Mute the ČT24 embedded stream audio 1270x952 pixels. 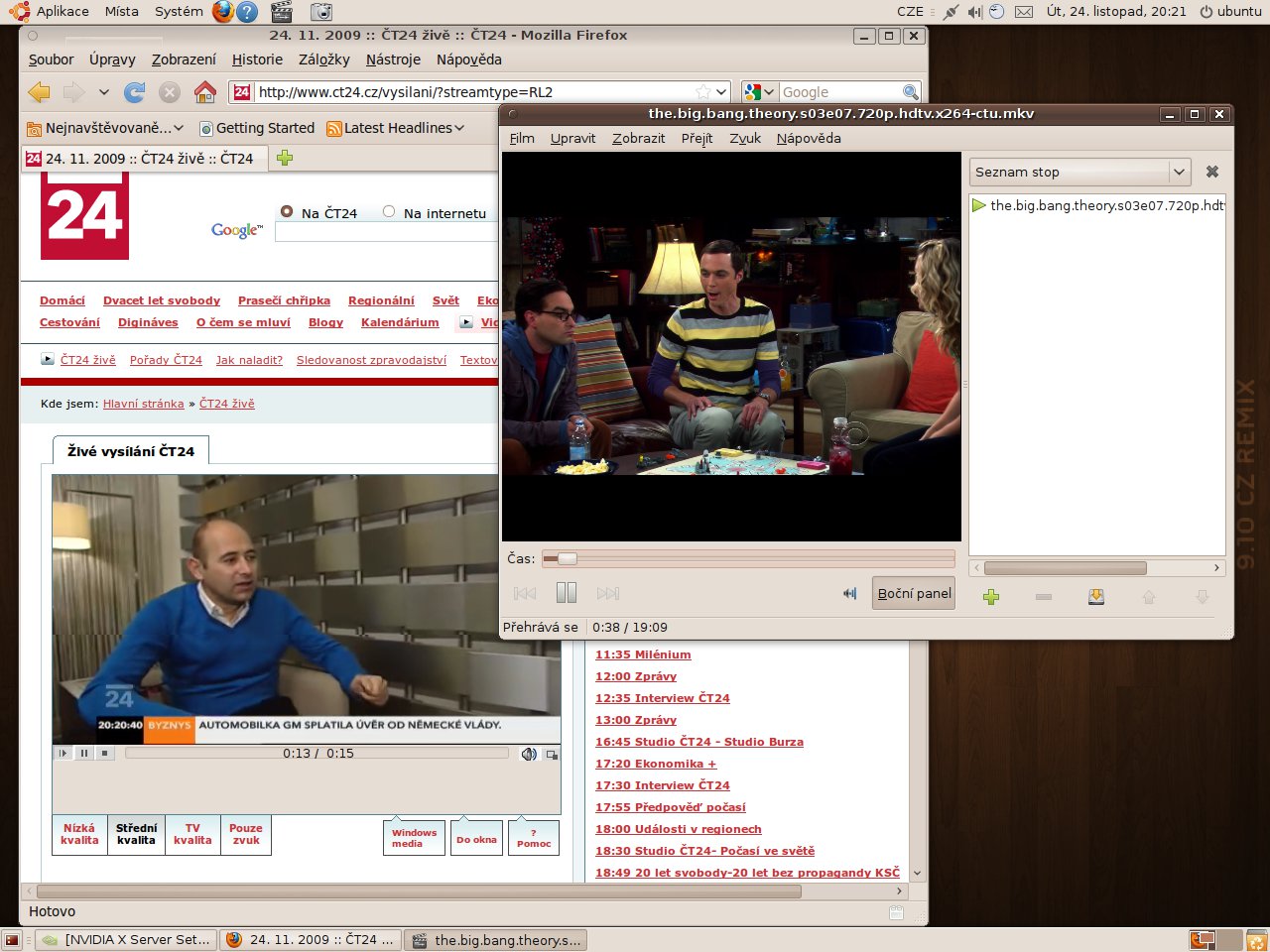[x=529, y=755]
